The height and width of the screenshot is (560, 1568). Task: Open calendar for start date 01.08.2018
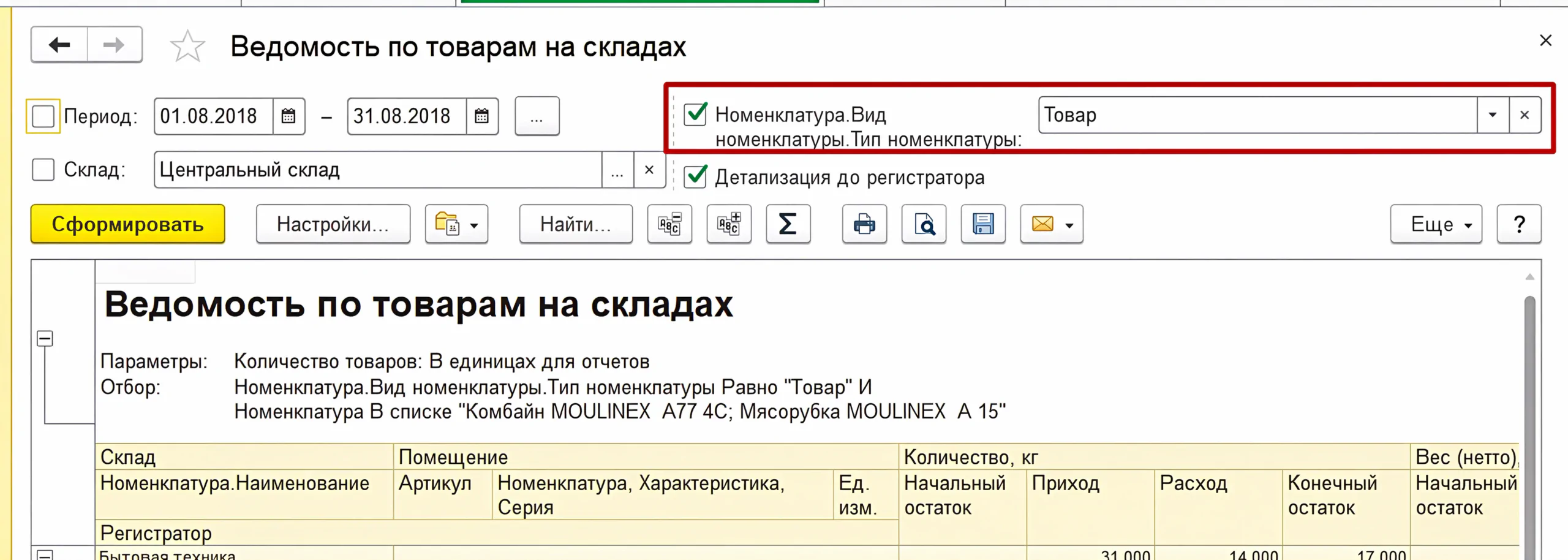(288, 116)
